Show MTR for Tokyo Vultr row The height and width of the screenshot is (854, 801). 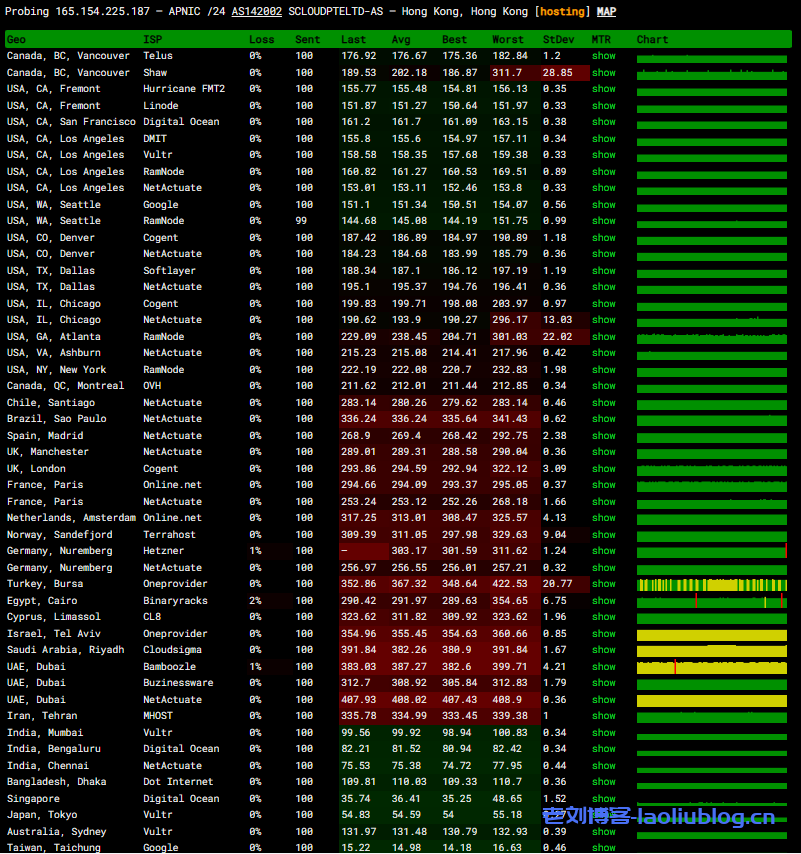pyautogui.click(x=604, y=815)
